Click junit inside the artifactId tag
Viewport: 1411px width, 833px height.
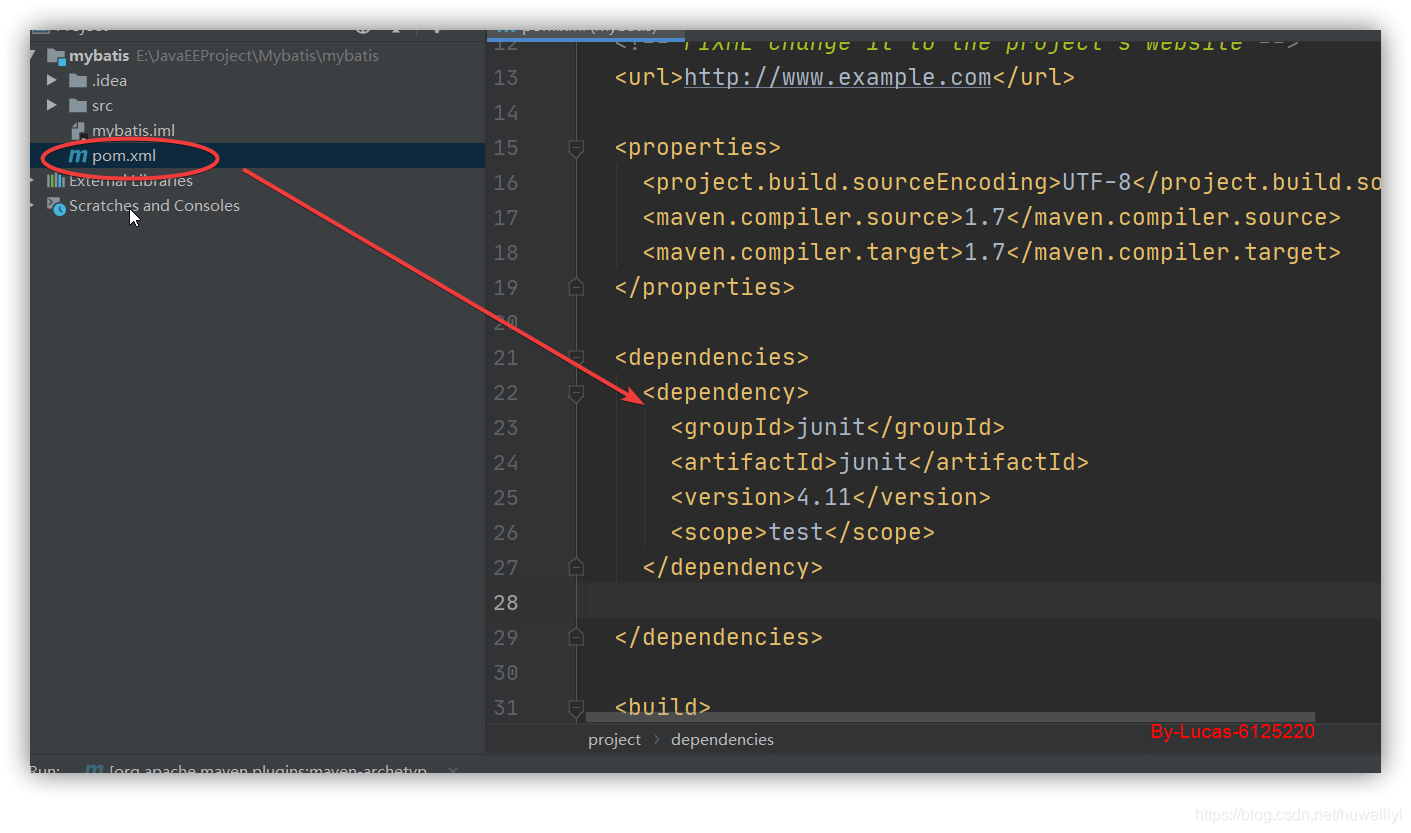coord(873,462)
